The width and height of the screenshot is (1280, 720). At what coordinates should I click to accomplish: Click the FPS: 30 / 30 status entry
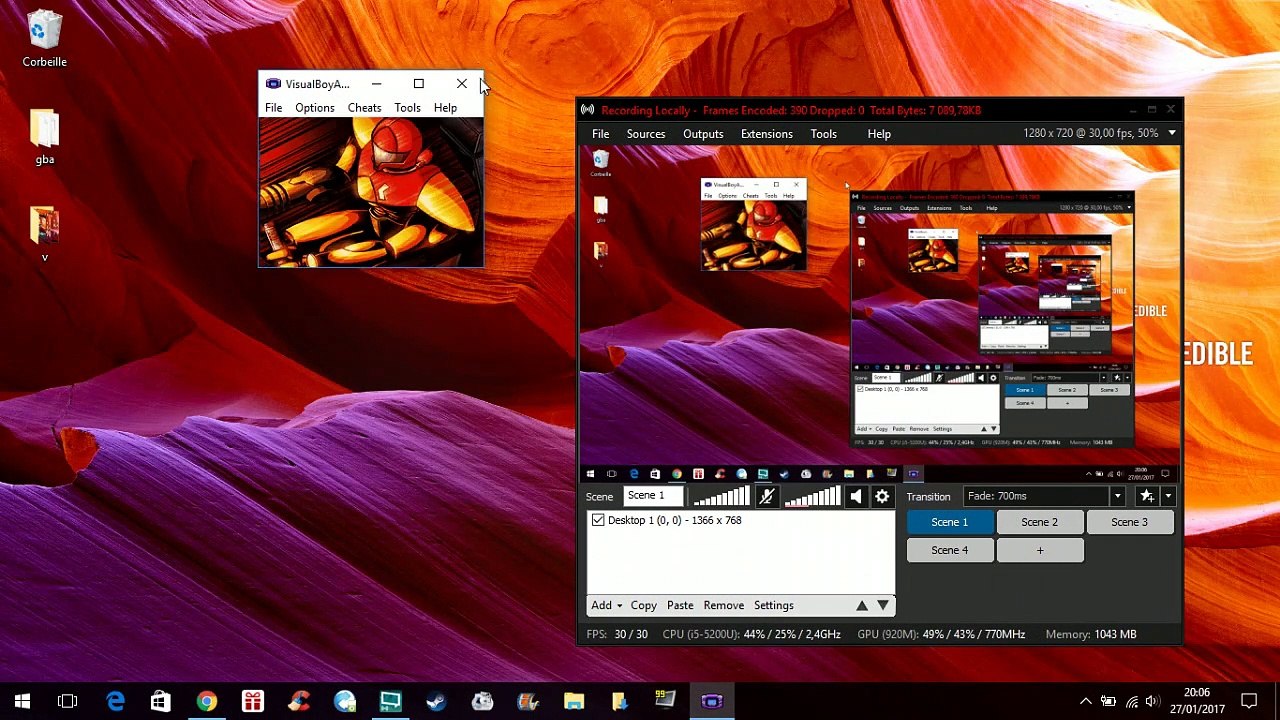pyautogui.click(x=617, y=634)
